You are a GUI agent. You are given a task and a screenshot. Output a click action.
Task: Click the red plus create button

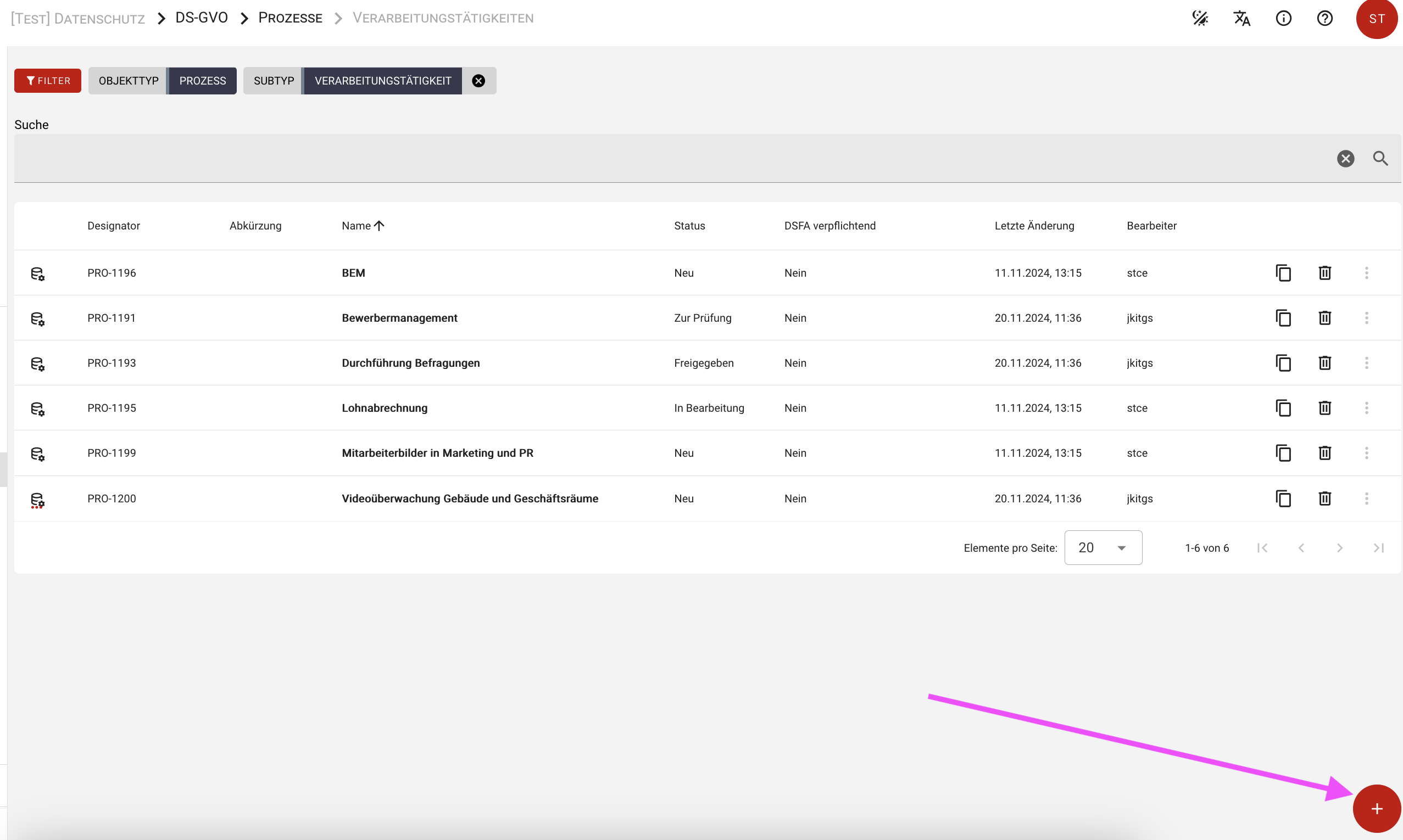(x=1377, y=808)
